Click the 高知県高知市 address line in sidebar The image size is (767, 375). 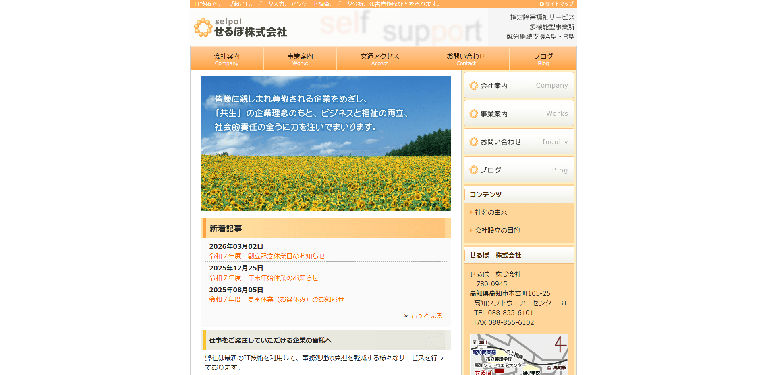click(510, 293)
